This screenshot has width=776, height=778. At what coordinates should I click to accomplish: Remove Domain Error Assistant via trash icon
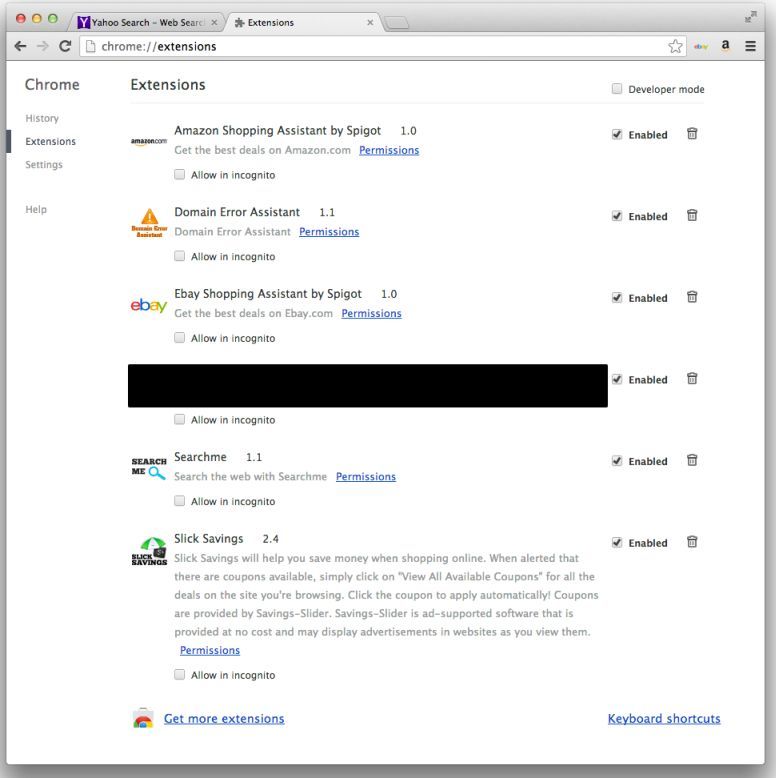pos(692,215)
